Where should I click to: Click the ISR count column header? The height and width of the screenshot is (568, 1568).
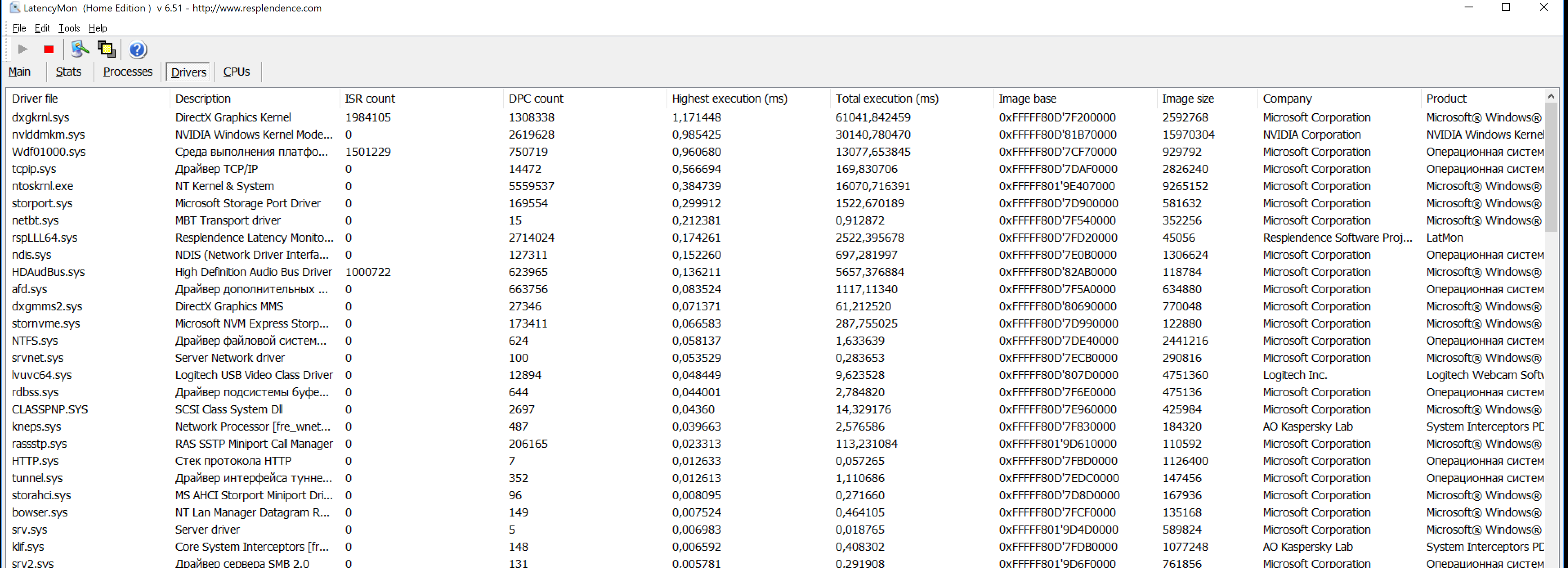click(369, 99)
